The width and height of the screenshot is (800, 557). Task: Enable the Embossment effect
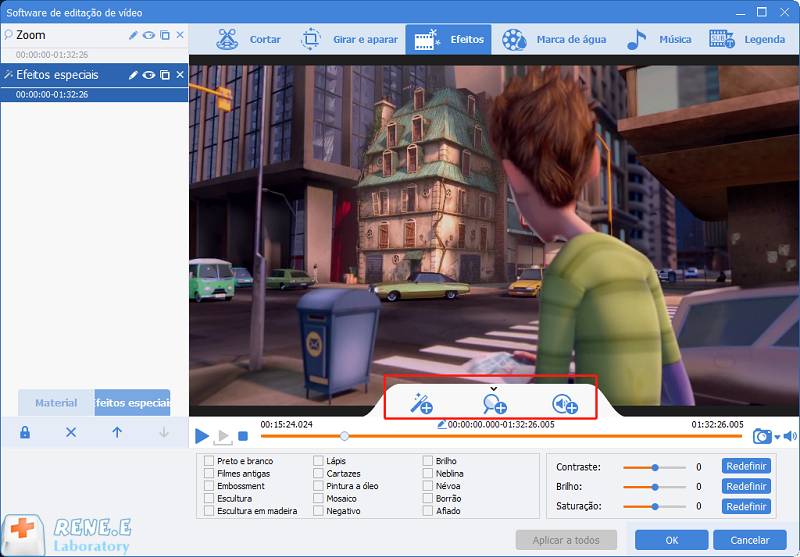209,486
